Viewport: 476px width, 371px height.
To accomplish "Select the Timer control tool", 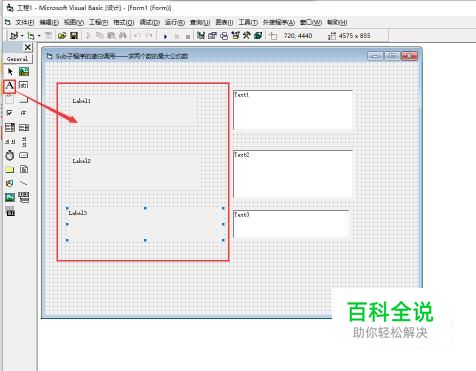I will [x=10, y=155].
